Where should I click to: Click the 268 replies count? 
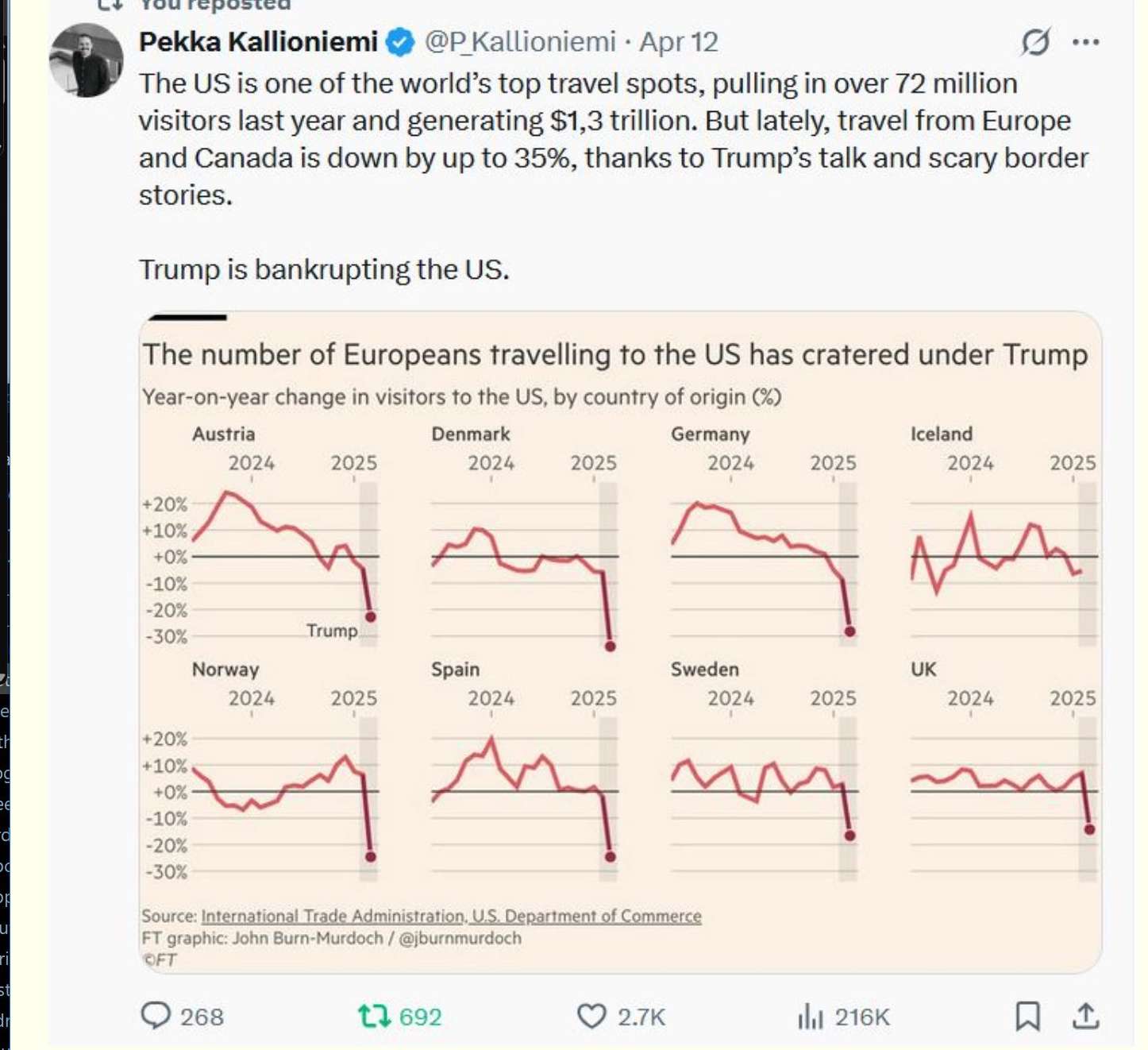[202, 1017]
